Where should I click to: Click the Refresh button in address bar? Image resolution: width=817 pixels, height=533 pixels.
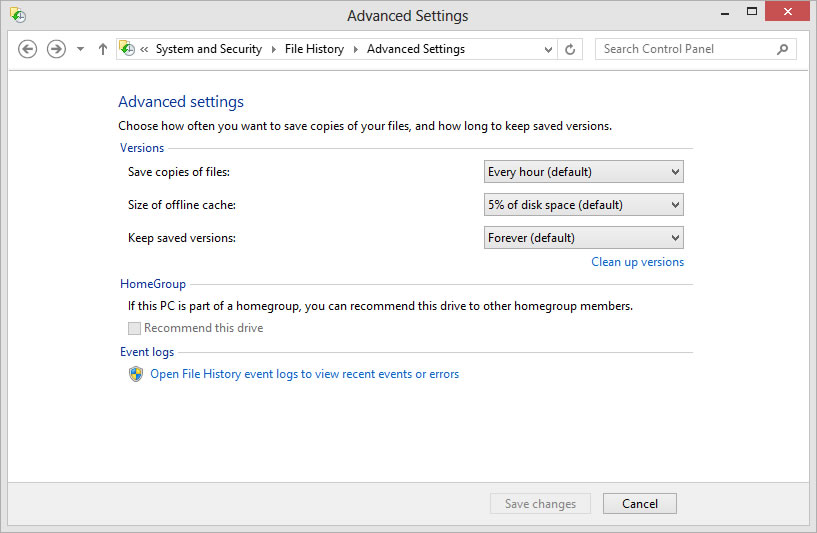[x=570, y=49]
